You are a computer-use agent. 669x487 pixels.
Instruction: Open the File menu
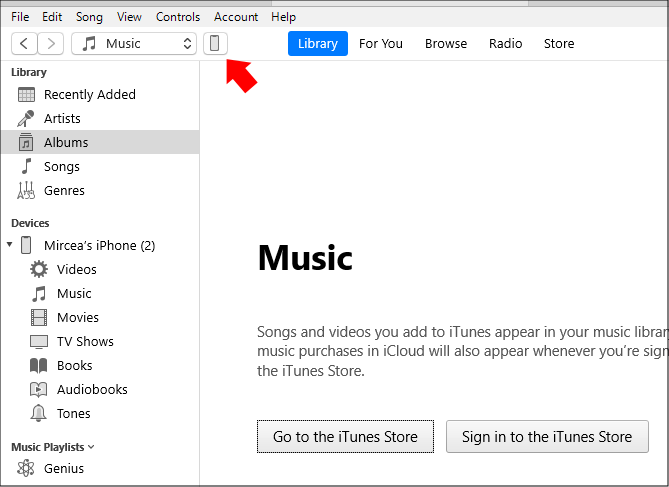pos(20,17)
